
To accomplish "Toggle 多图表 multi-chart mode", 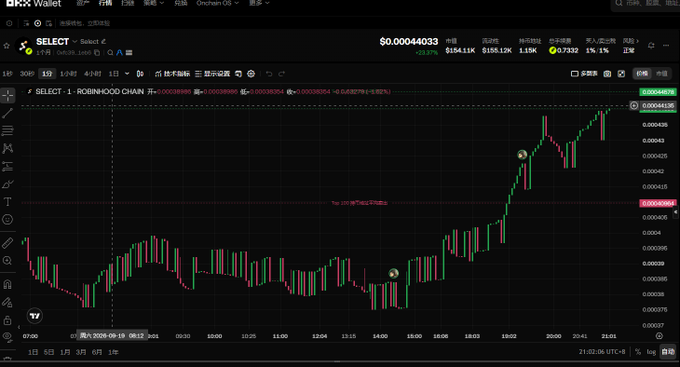I will 584,74.
